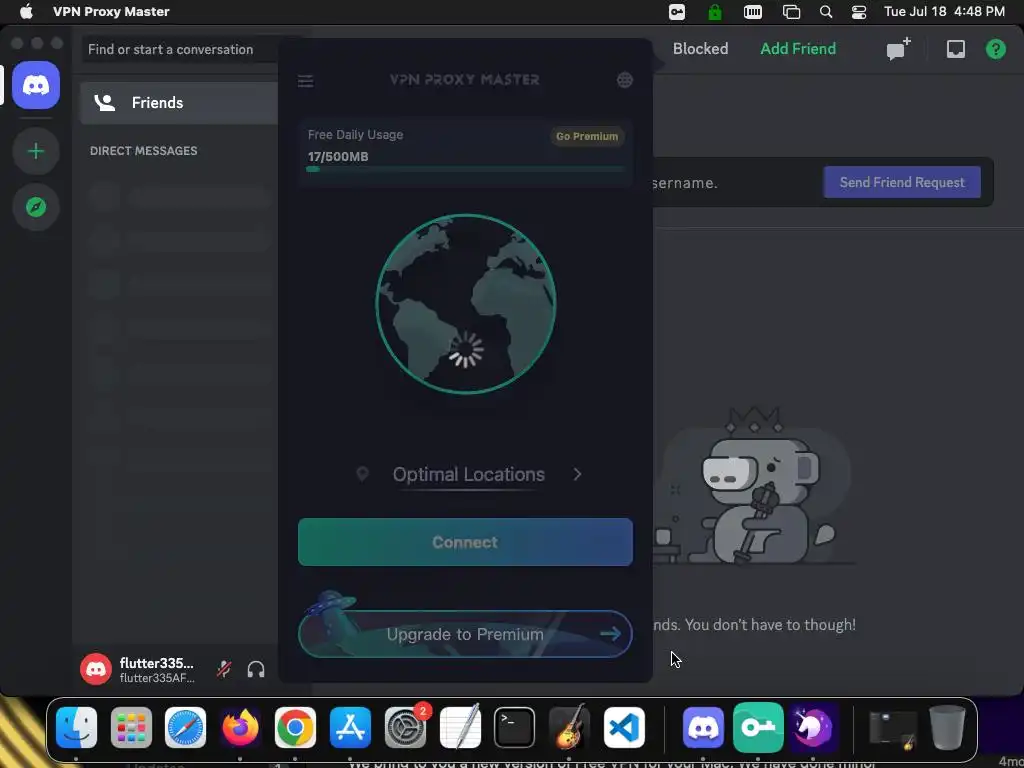Screen dimensions: 1024x768
Task: Open the Apple menu
Action: pos(26,12)
